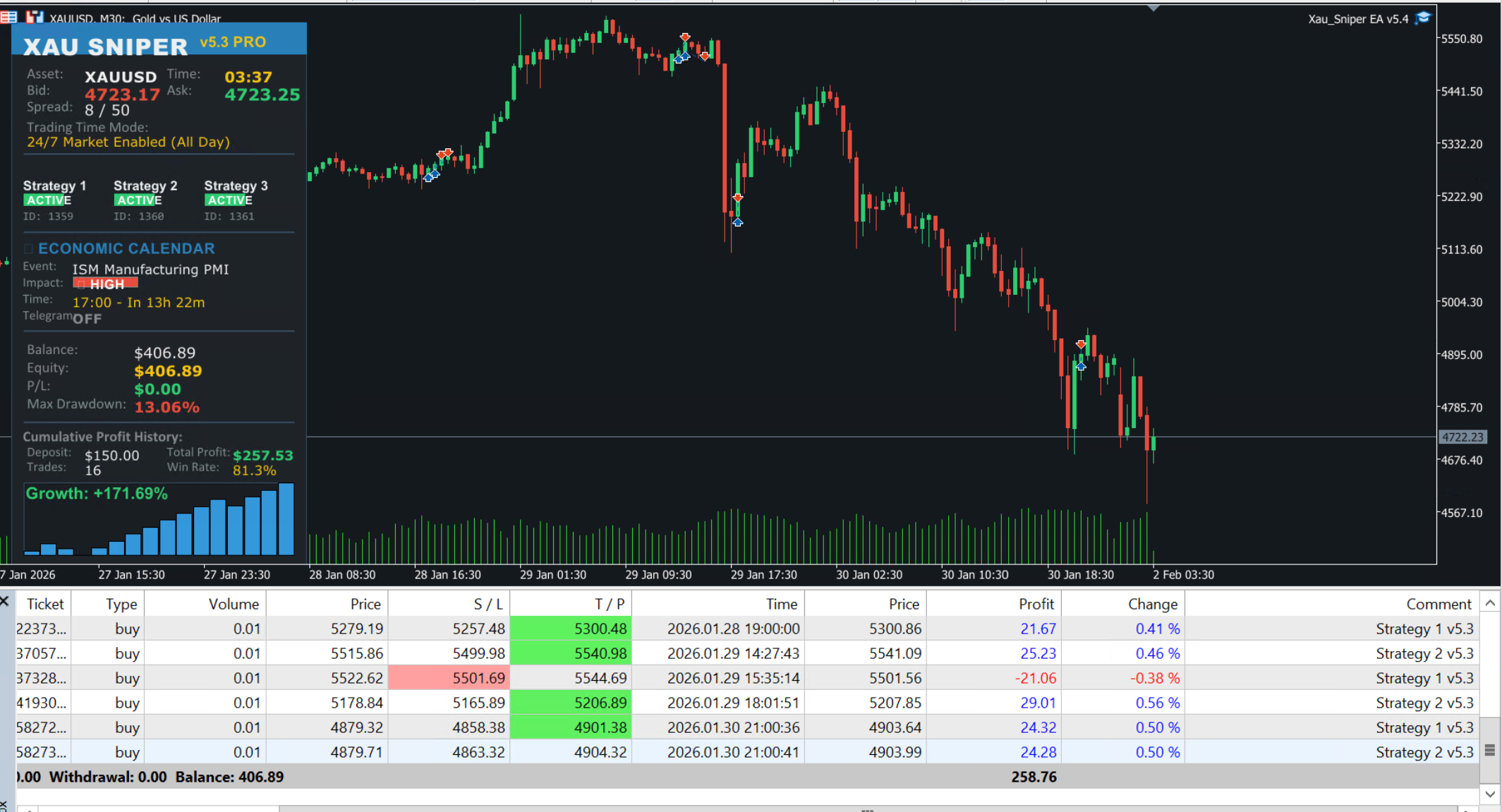Sort trades by the Ticket column header
The width and height of the screenshot is (1502, 812).
pyautogui.click(x=44, y=604)
